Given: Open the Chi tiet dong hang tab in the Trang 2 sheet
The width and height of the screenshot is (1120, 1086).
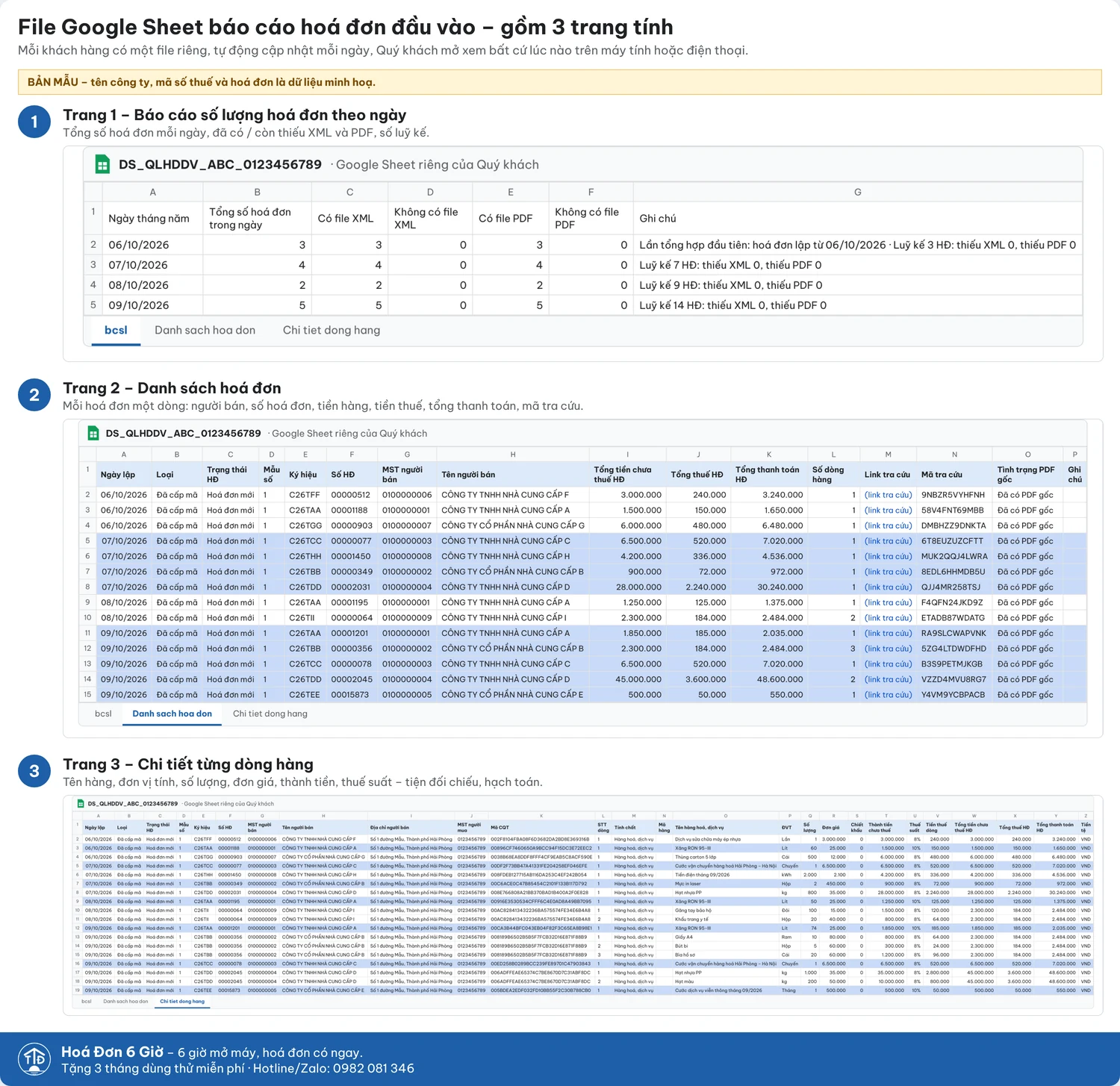Looking at the screenshot, I should click(x=270, y=714).
